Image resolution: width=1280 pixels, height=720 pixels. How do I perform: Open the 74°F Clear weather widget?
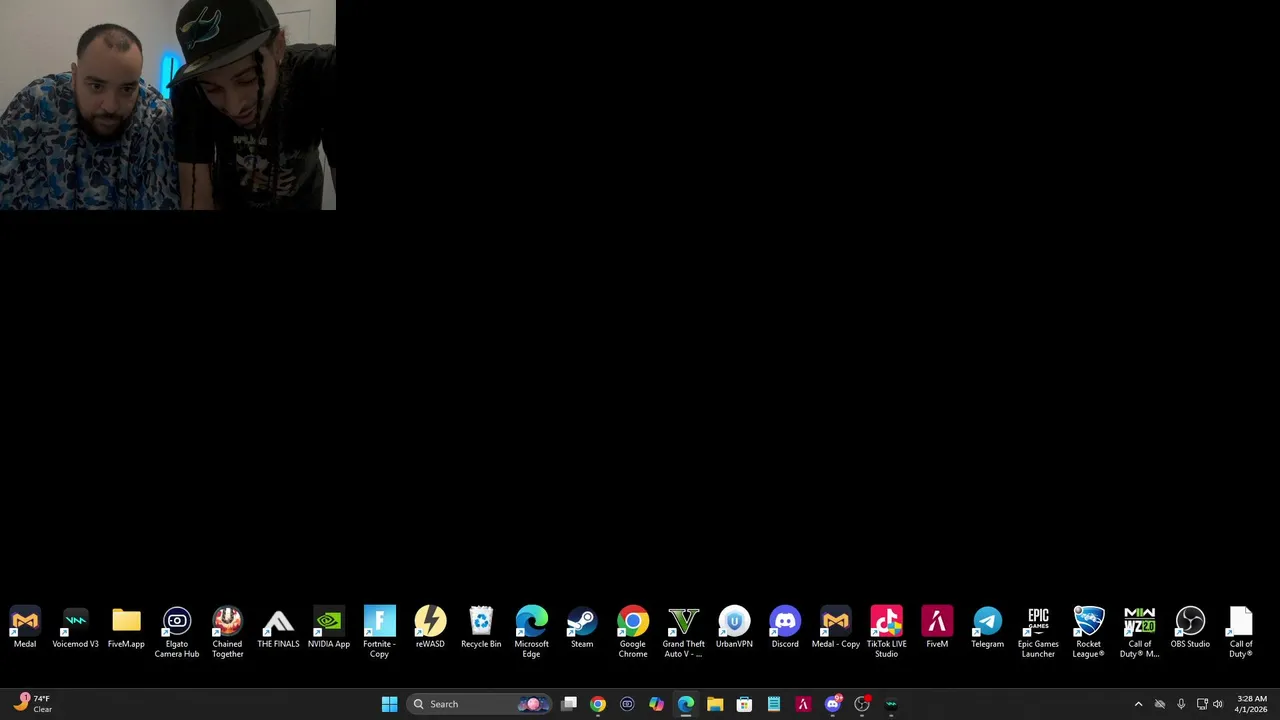click(33, 704)
